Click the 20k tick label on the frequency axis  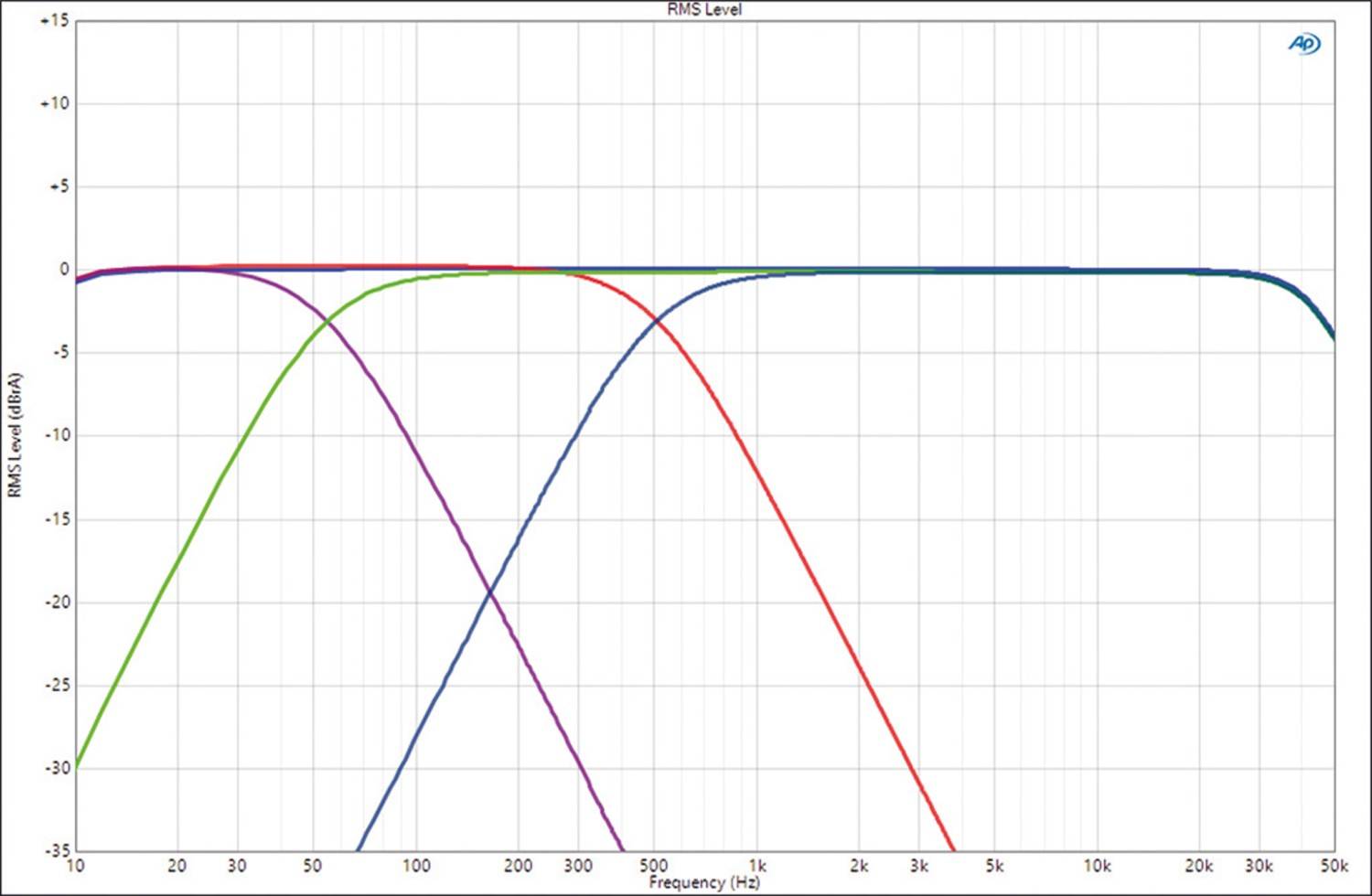click(x=1199, y=866)
